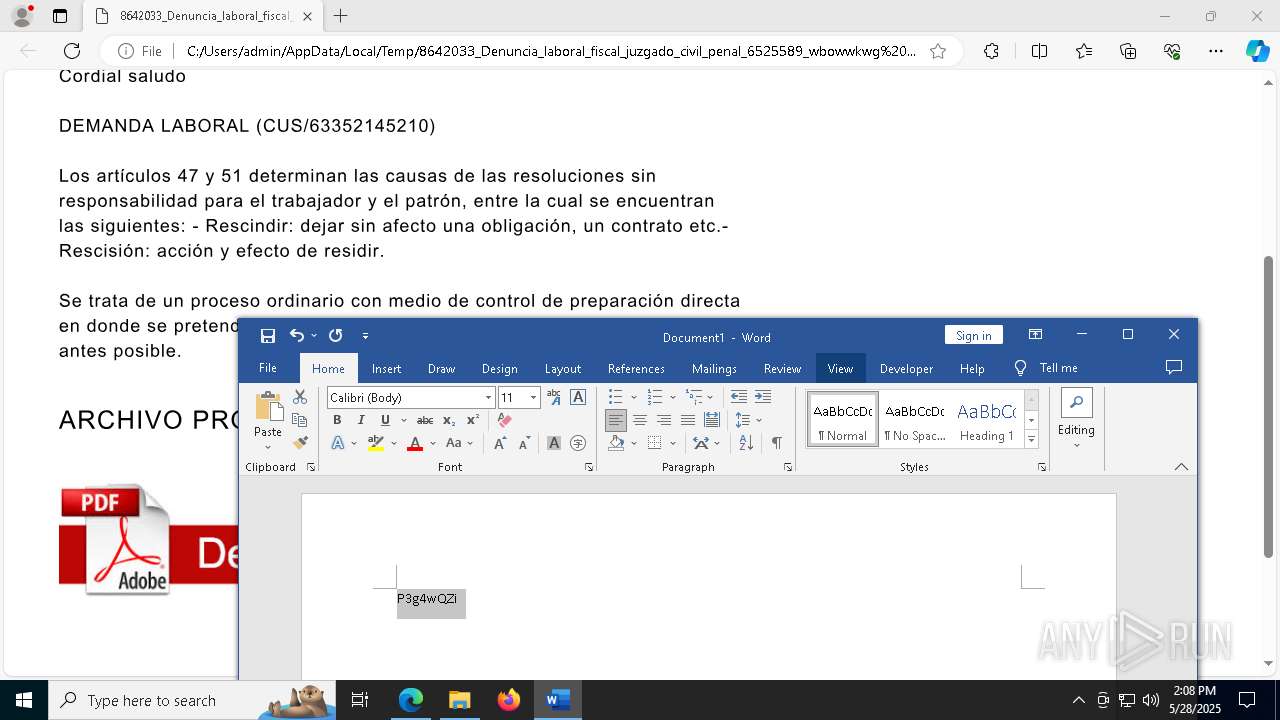Click the Phonetic Guide icon
1280x720 pixels.
tap(554, 397)
